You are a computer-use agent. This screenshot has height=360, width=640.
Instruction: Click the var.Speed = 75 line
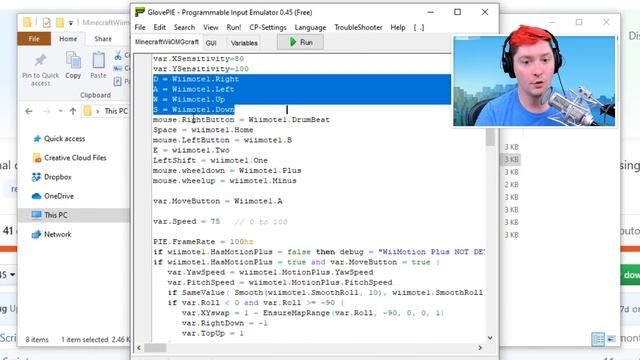pyautogui.click(x=220, y=222)
